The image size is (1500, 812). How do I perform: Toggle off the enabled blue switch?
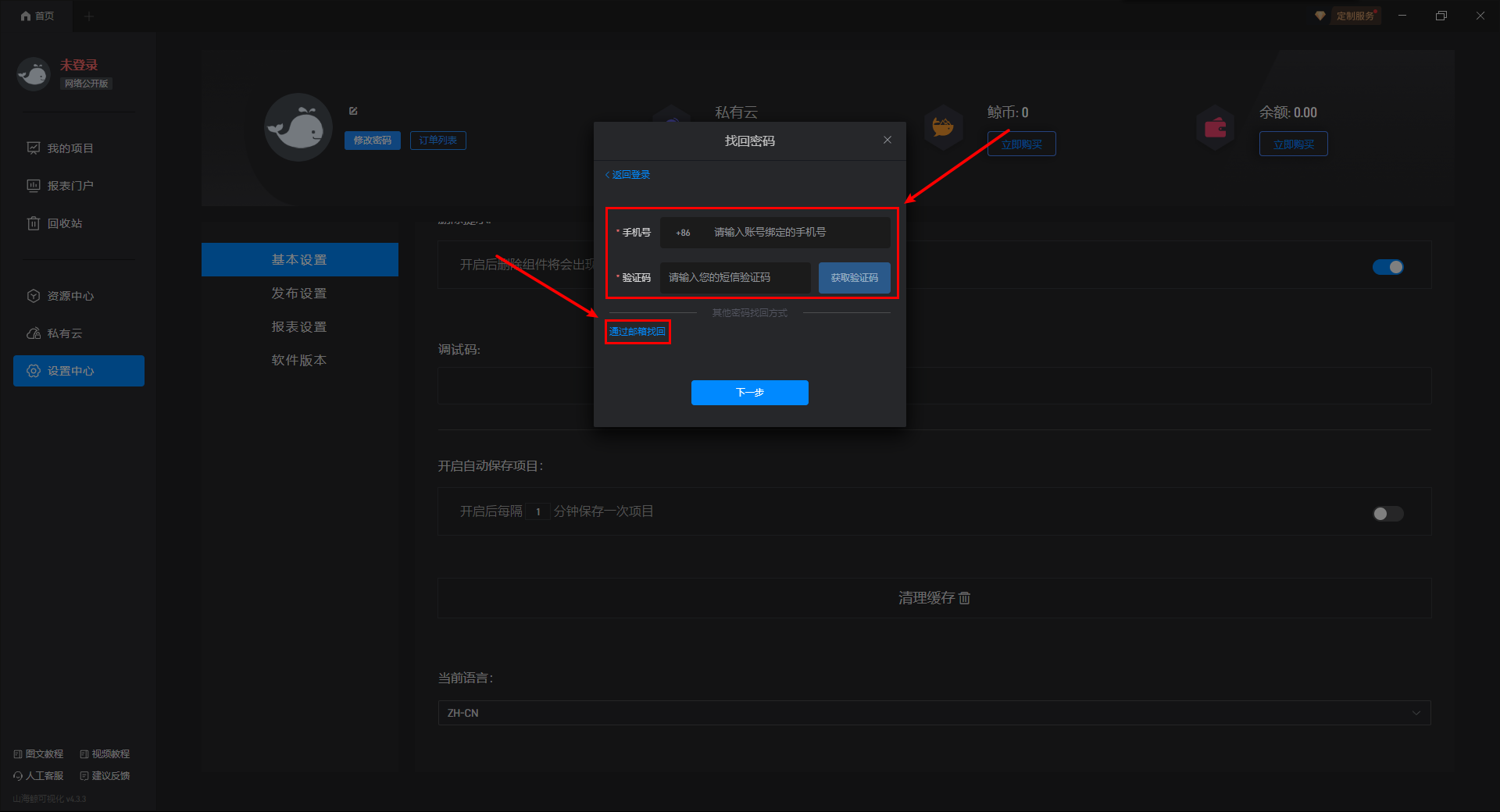pyautogui.click(x=1387, y=267)
